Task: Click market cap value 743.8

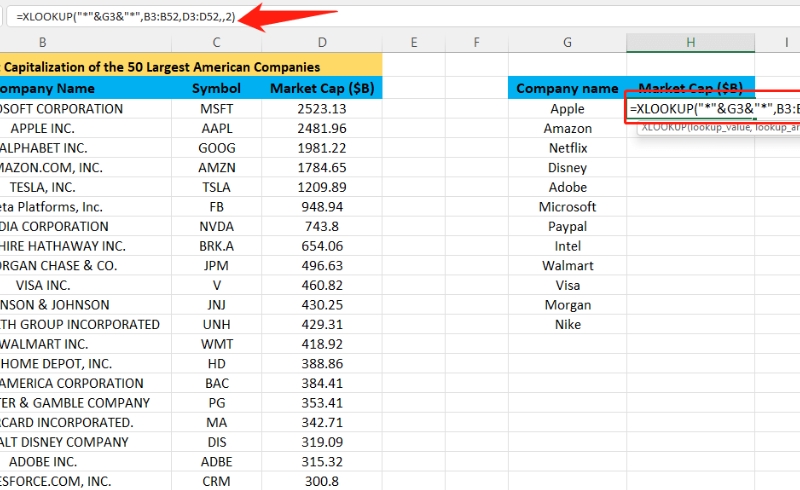Action: point(322,226)
